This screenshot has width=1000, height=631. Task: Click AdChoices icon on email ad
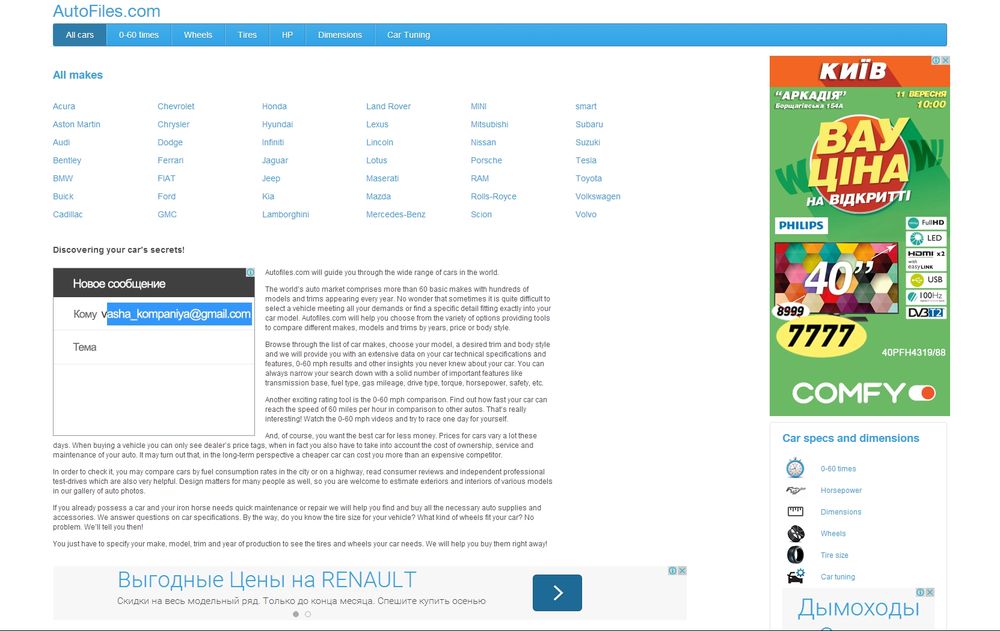251,272
